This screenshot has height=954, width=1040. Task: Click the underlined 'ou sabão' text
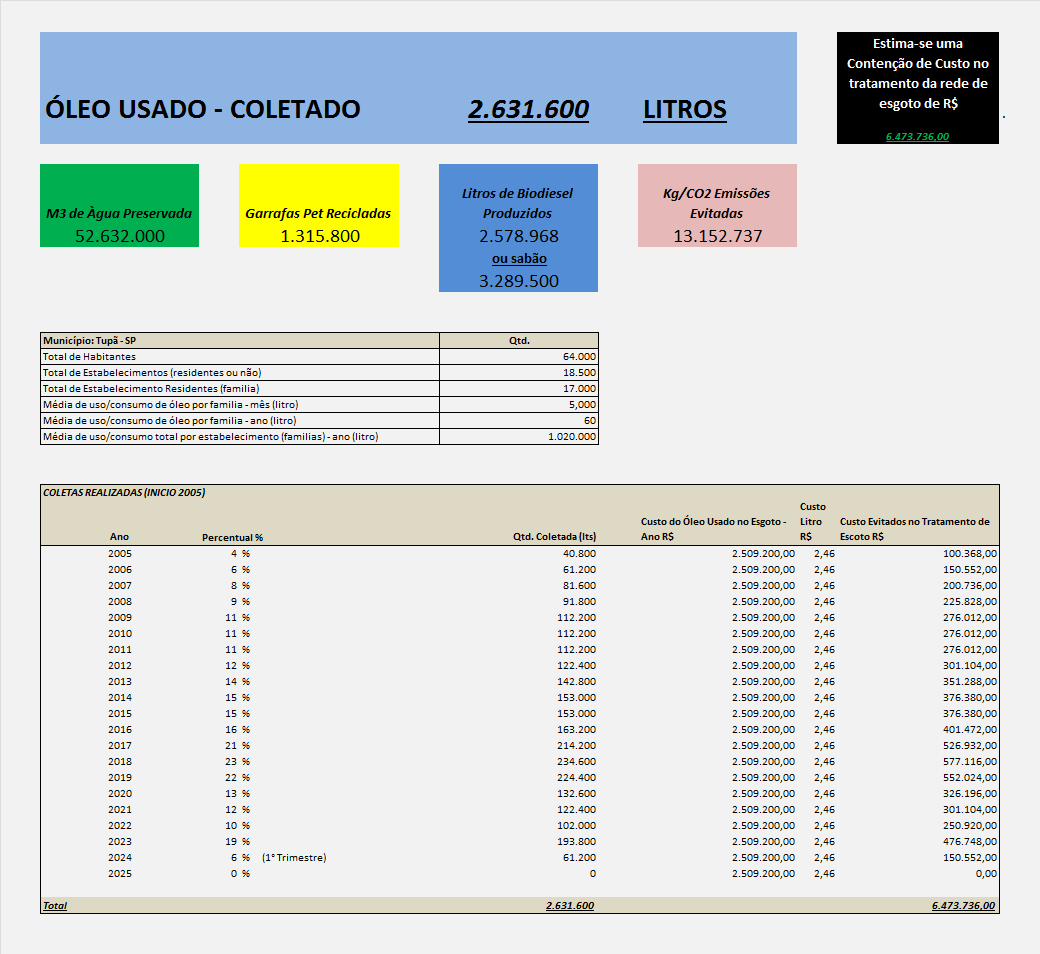pos(518,259)
